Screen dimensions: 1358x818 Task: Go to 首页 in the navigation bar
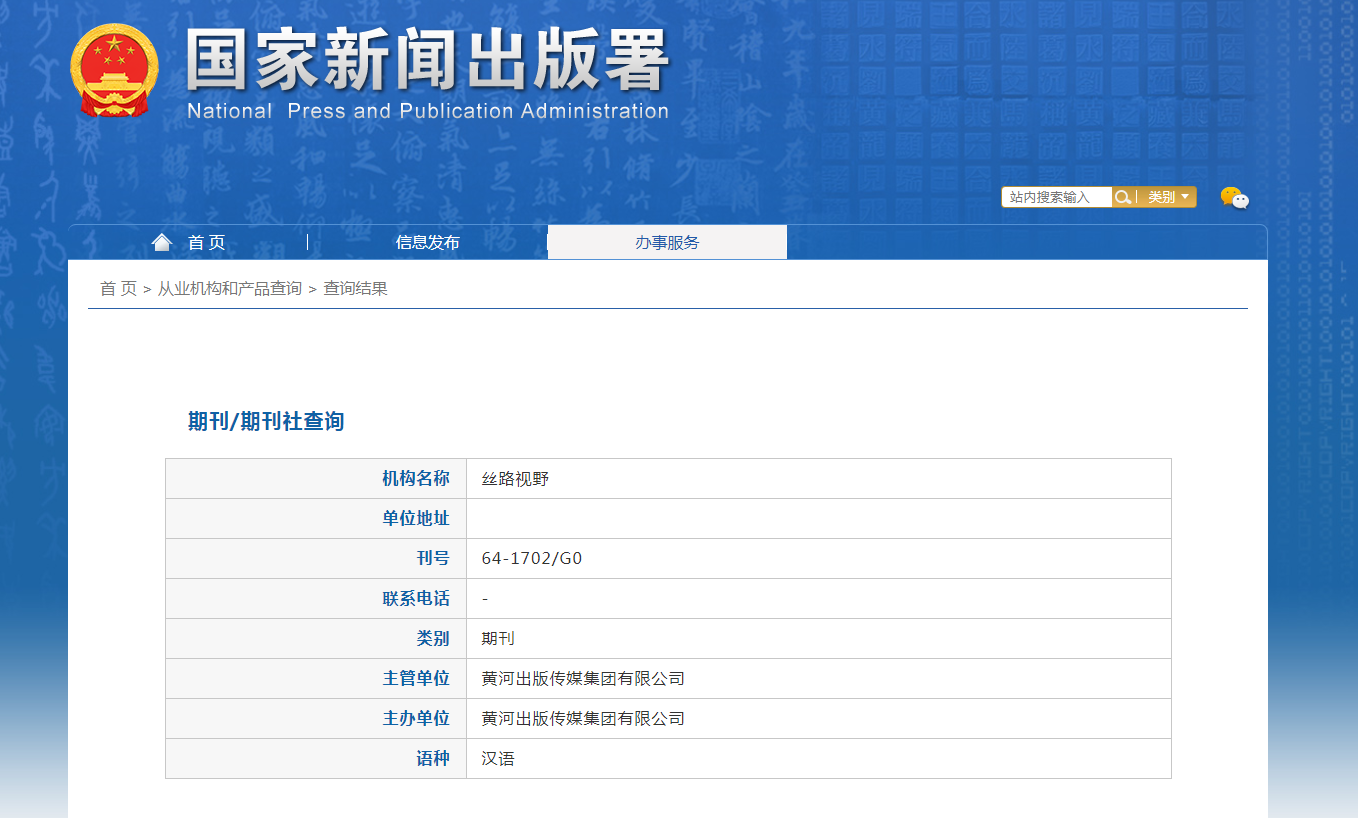(207, 242)
